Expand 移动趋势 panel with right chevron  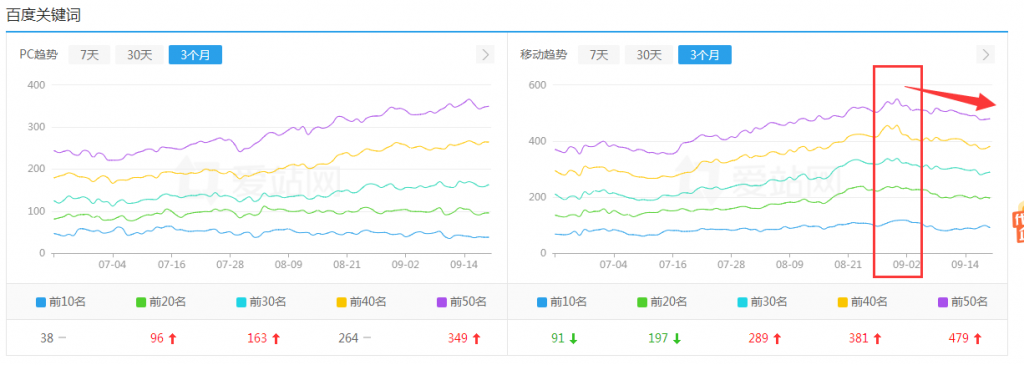click(x=986, y=55)
